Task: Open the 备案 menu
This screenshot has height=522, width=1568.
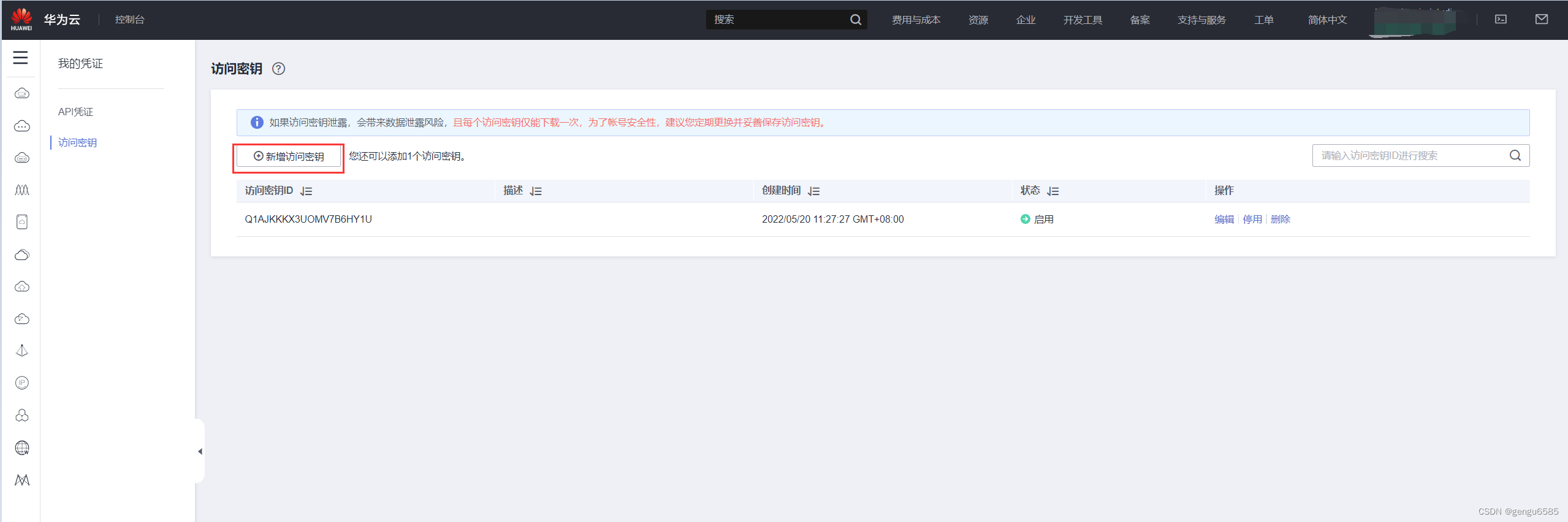Action: click(1140, 20)
